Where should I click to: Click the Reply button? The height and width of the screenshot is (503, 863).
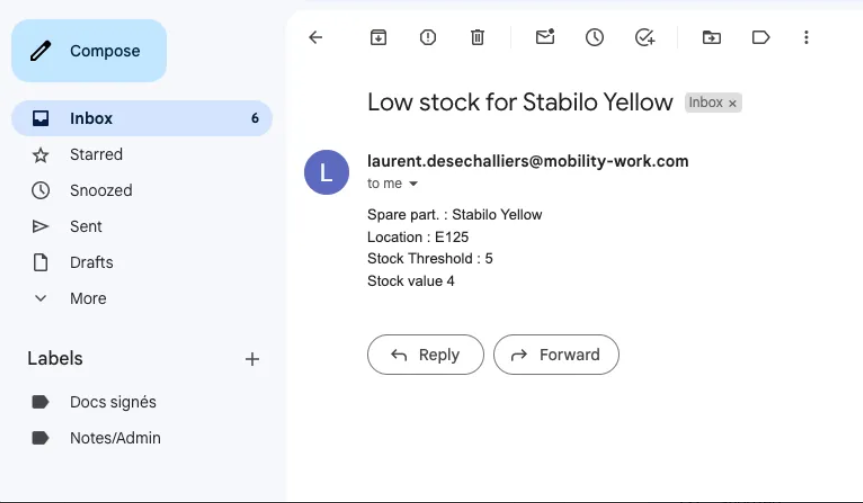pos(425,354)
